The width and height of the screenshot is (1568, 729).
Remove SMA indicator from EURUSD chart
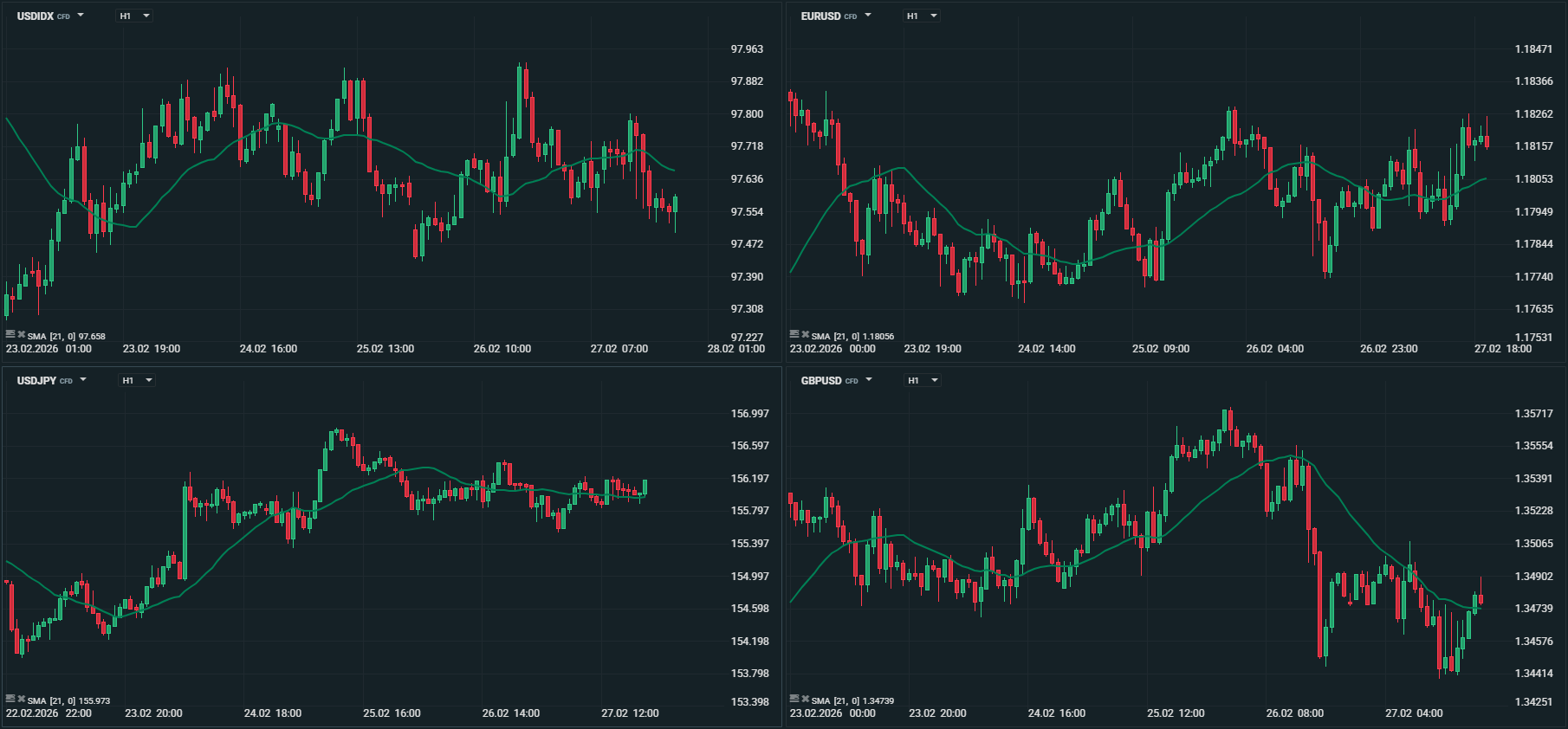point(805,334)
